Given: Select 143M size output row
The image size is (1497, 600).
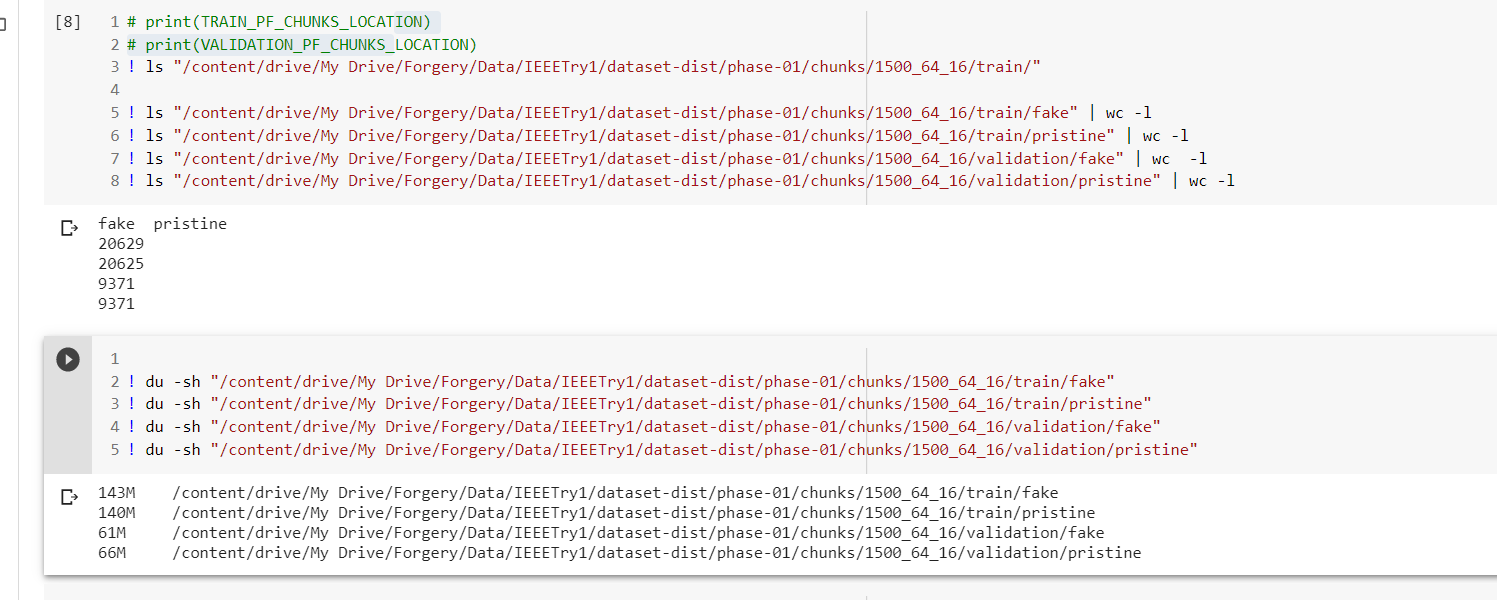Looking at the screenshot, I should coord(578,493).
